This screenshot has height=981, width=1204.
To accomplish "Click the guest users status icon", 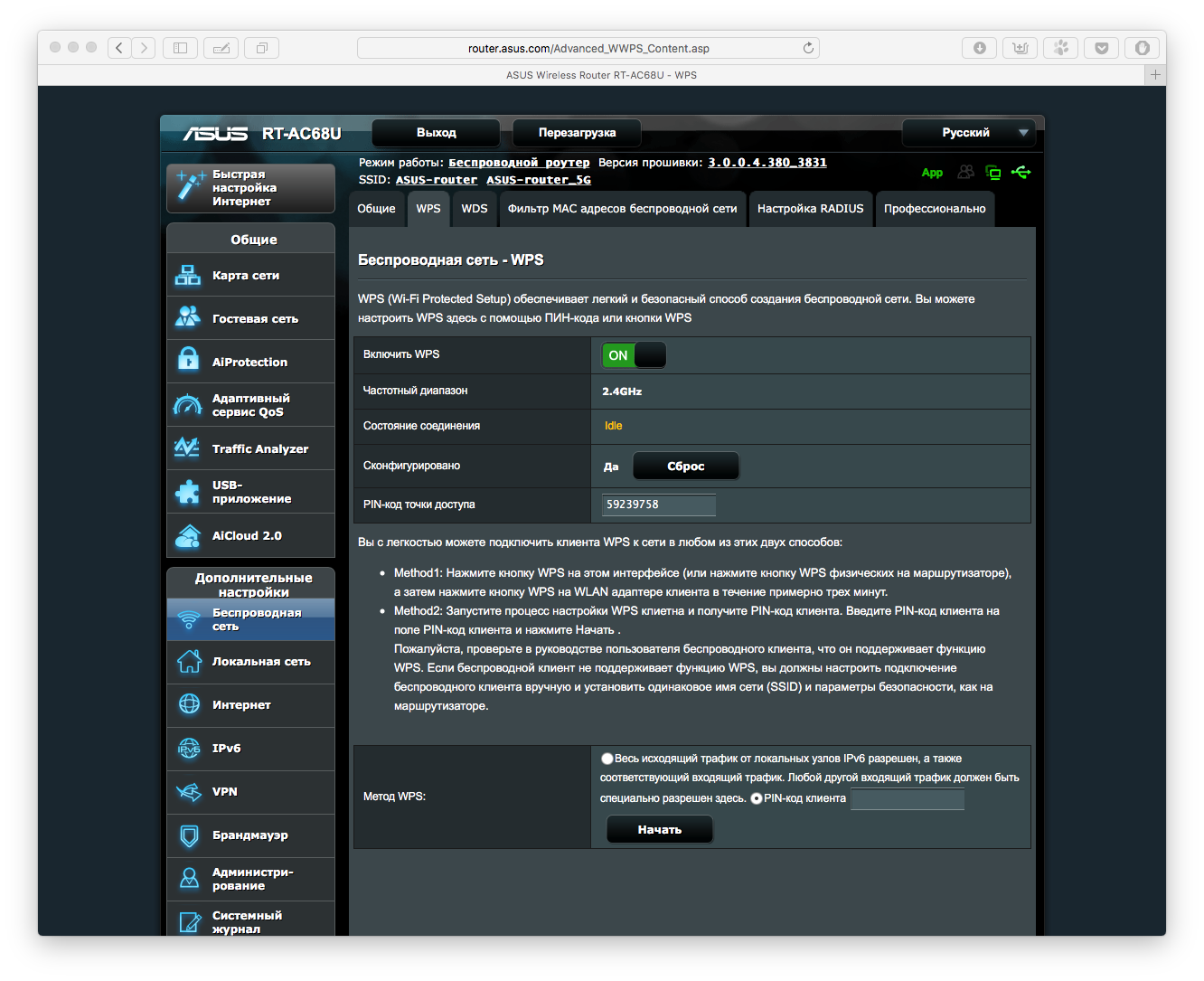I will 966,172.
